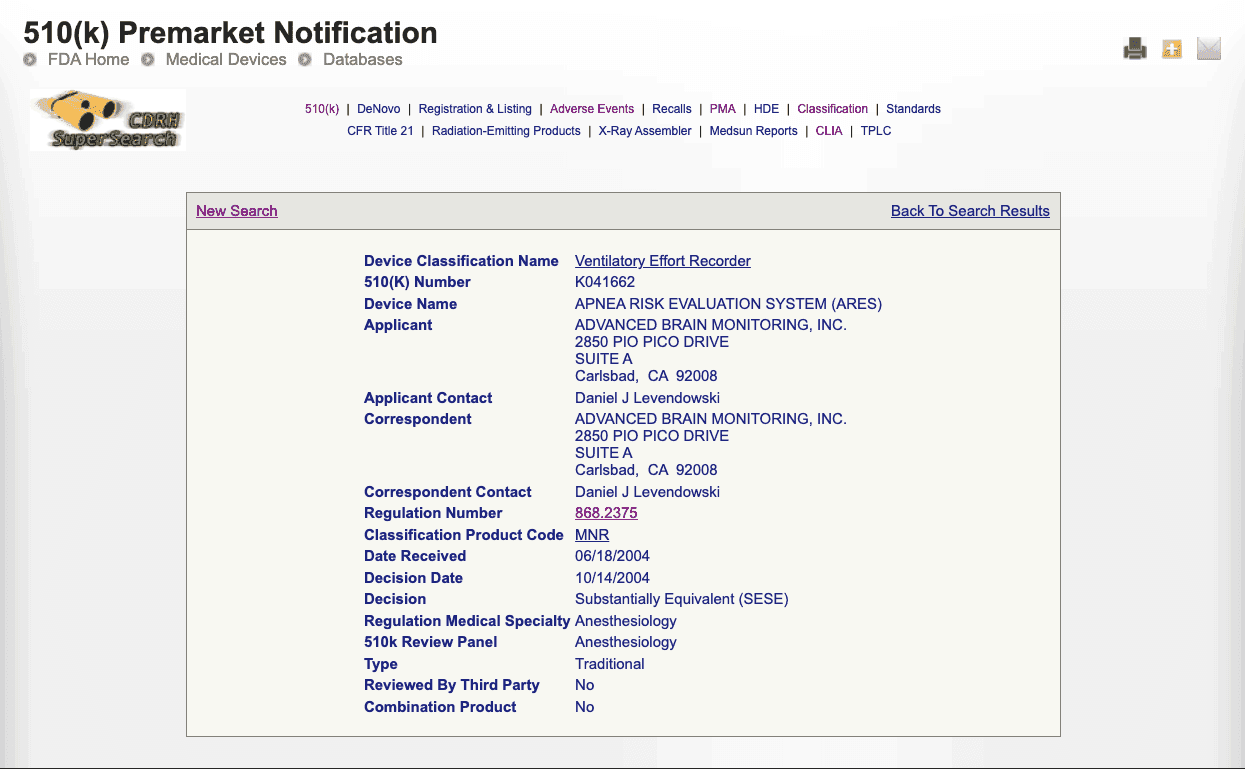Open CFR Title 21 link
Viewport: 1245px width, 769px height.
pyautogui.click(x=380, y=131)
